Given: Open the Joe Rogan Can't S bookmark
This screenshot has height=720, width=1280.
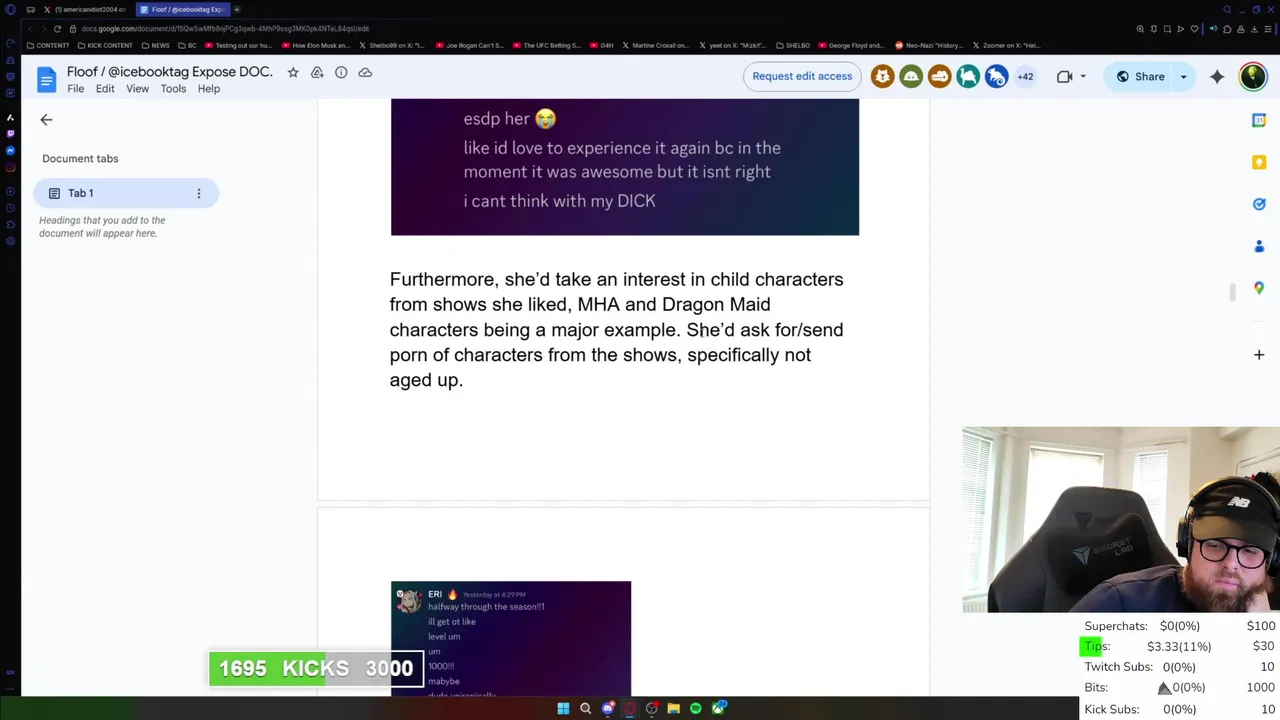Looking at the screenshot, I should pos(469,45).
